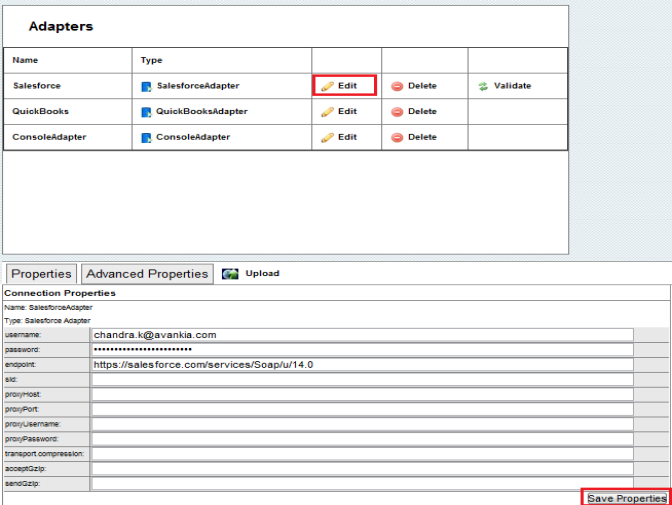Focus the username input field
This screenshot has width=672, height=505.
tap(362, 335)
